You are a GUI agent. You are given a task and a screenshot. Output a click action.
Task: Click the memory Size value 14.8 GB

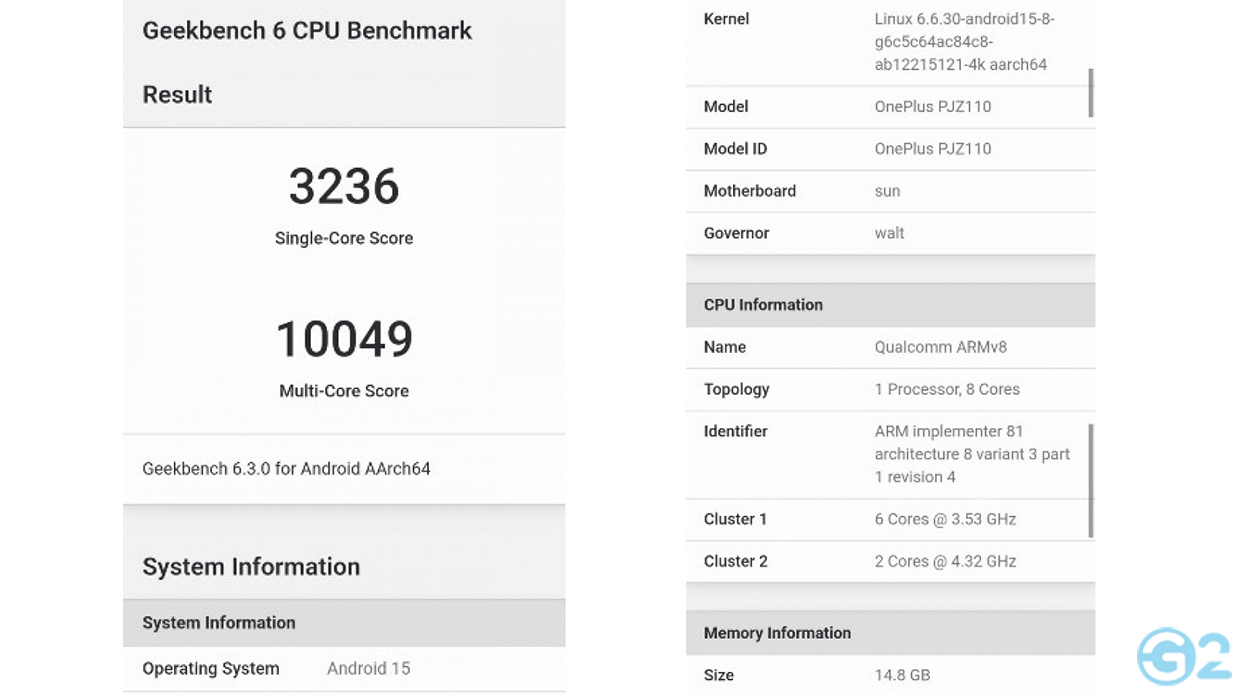[890, 675]
